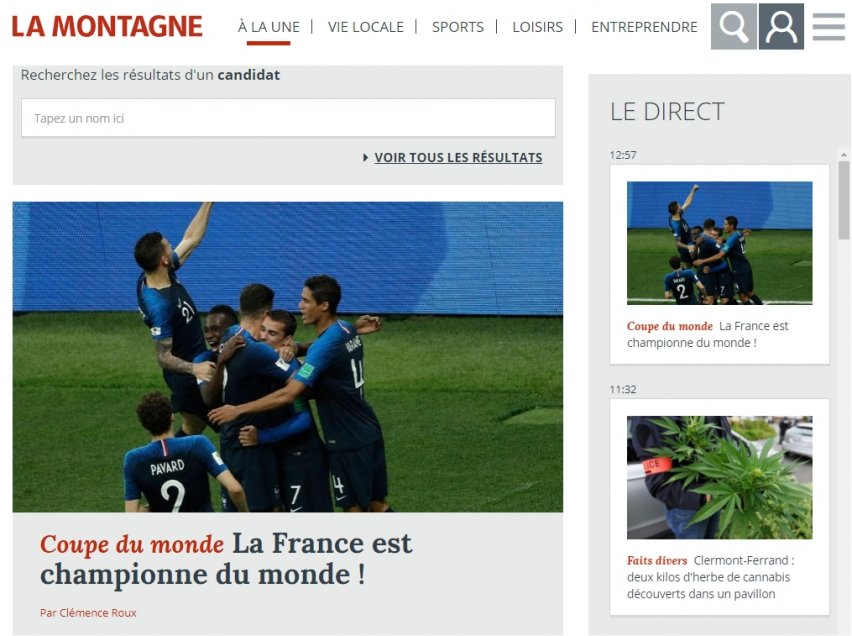Click the Le Direct scrollbar handle
Image resolution: width=852 pixels, height=636 pixels.
(x=843, y=200)
